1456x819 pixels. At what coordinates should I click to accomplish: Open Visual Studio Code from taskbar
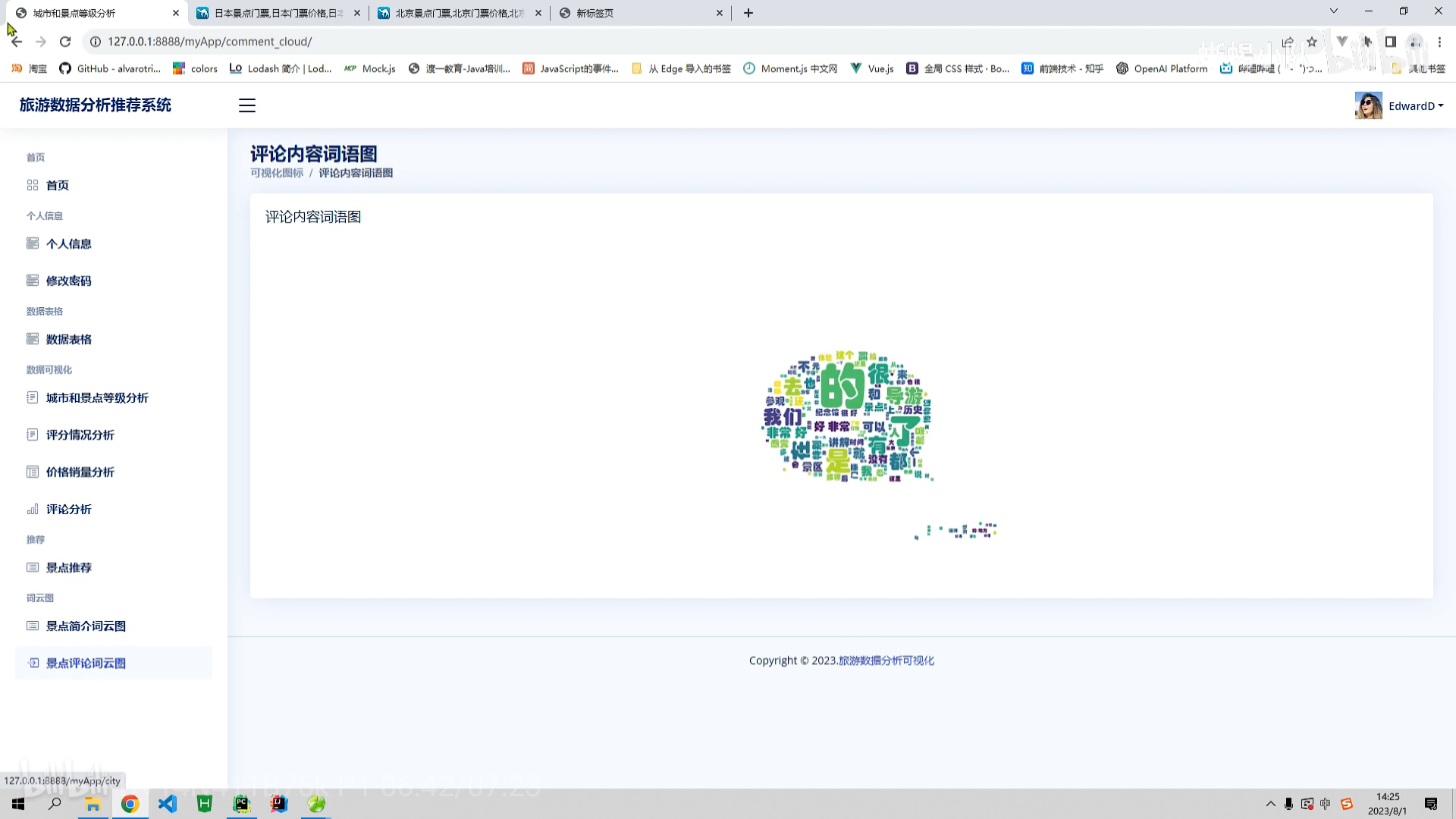pos(167,804)
